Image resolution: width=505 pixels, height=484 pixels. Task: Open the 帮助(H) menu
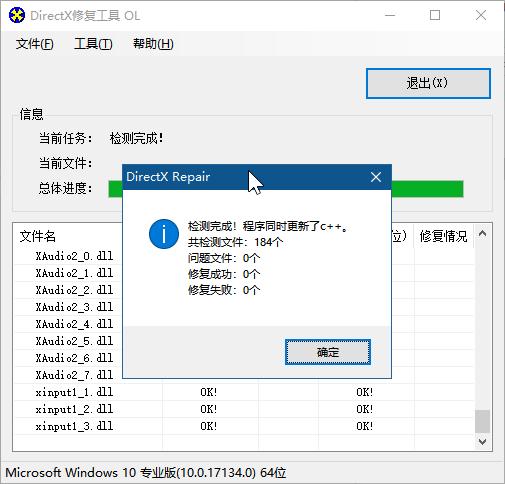tap(153, 44)
